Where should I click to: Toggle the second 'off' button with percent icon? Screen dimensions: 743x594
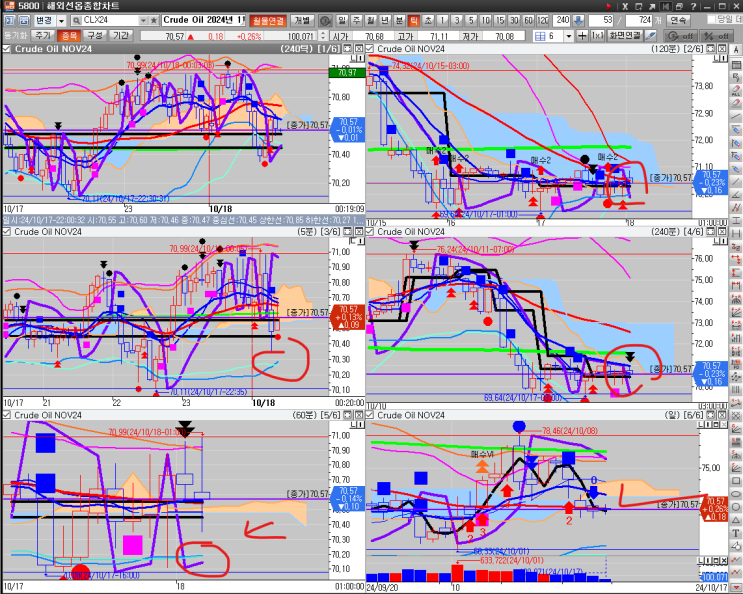tap(716, 36)
